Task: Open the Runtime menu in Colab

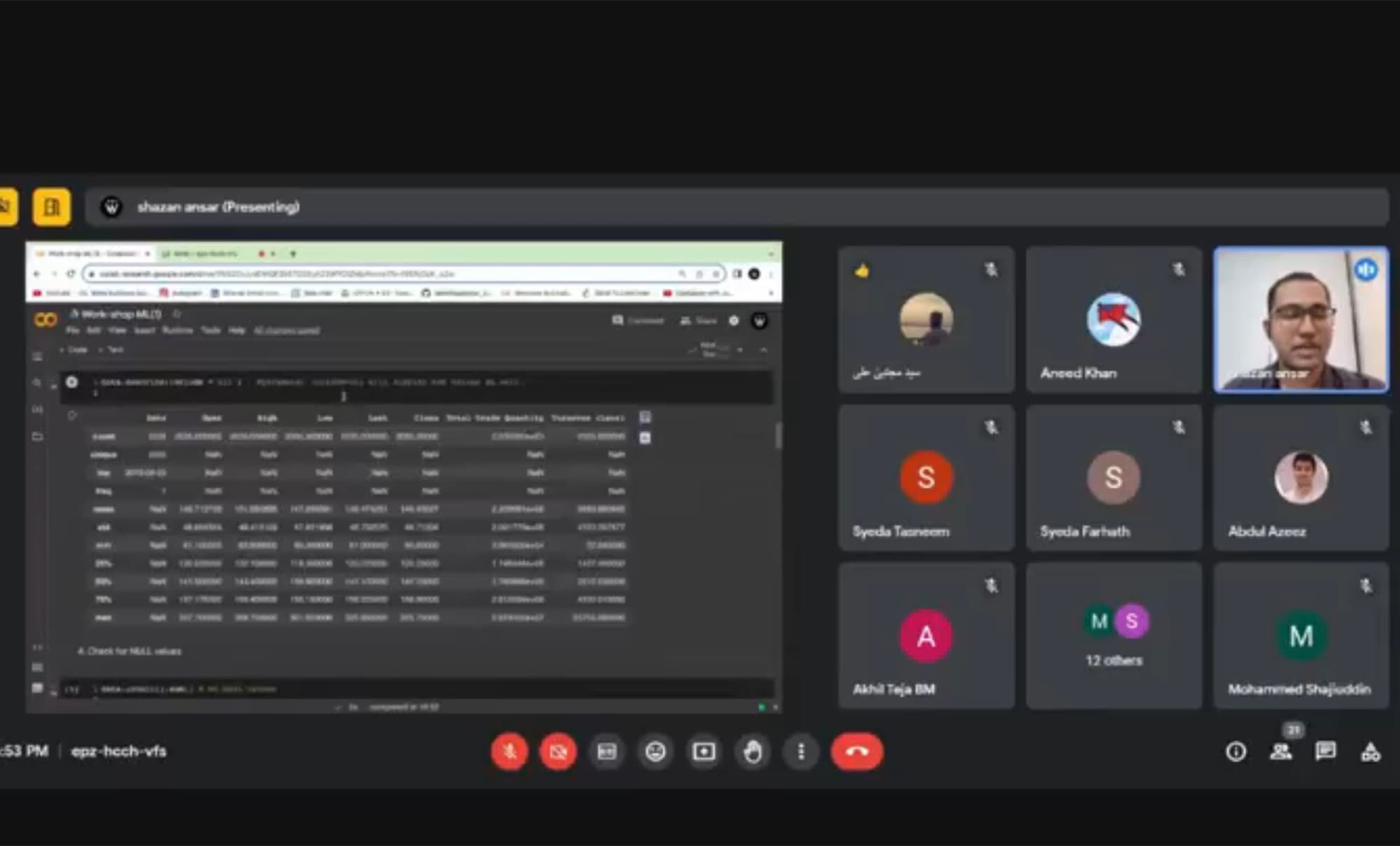Action: coord(177,330)
